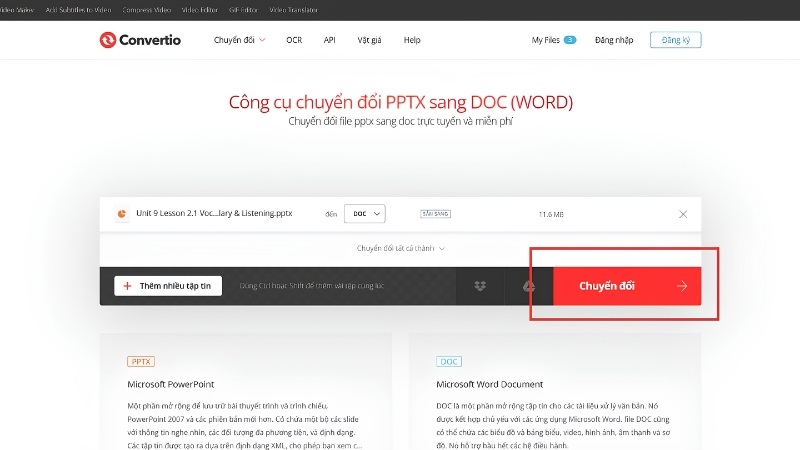Click the file name Unit 9 Lesson 2.1
Image resolution: width=800 pixels, height=450 pixels.
click(x=214, y=213)
